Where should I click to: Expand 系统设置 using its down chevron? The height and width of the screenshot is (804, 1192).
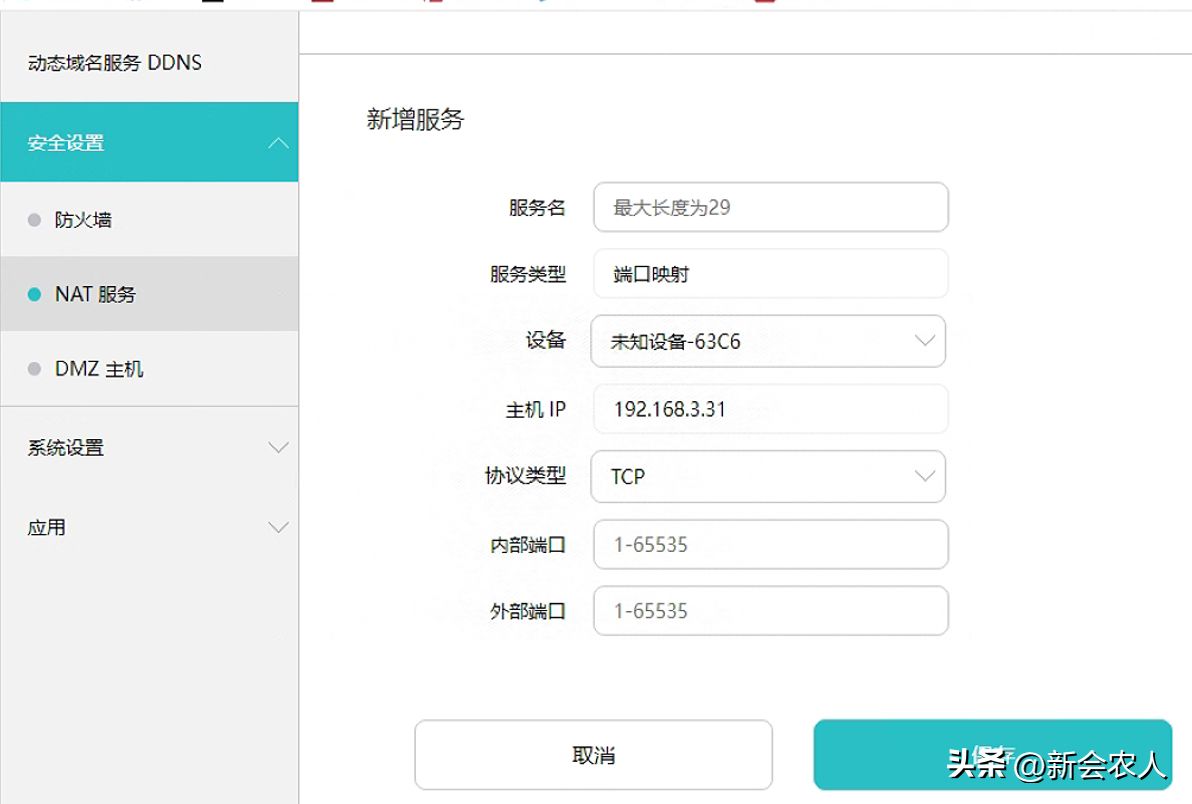pos(279,448)
